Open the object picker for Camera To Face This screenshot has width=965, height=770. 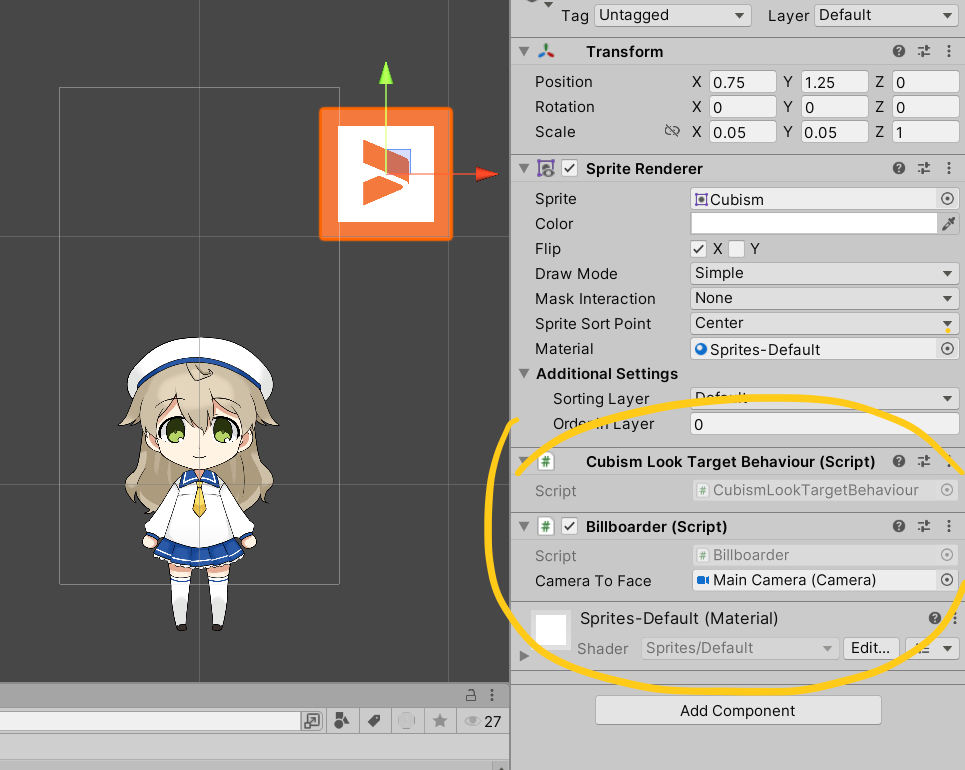(x=947, y=580)
